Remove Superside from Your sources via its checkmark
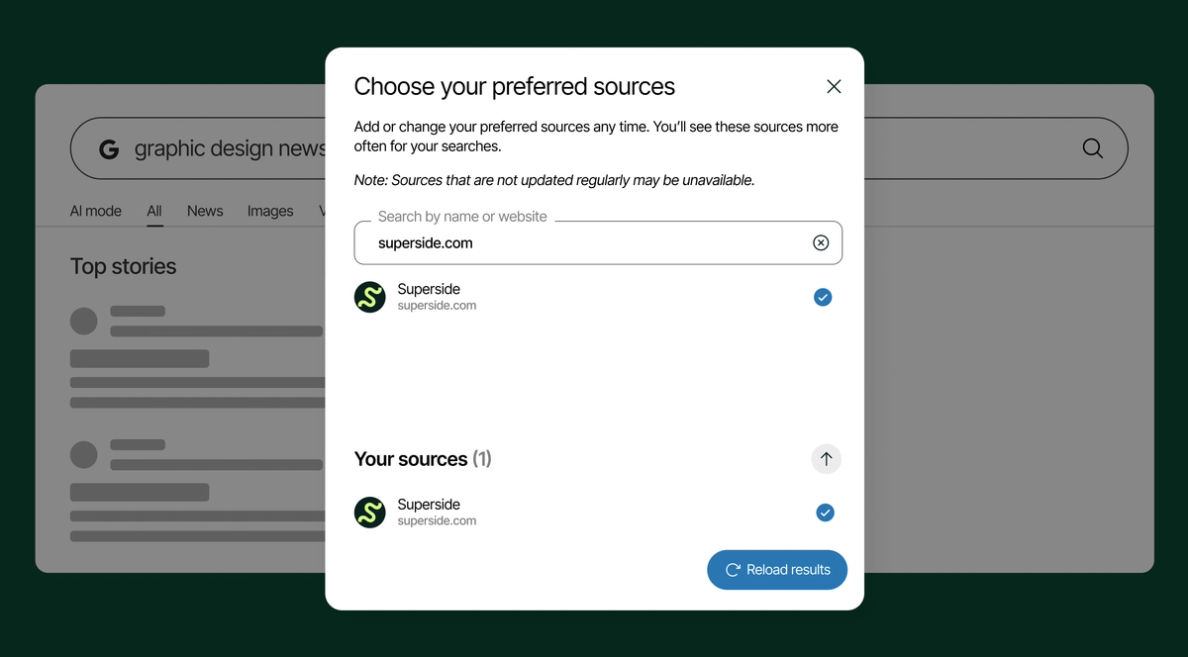This screenshot has height=657, width=1188. 825,512
